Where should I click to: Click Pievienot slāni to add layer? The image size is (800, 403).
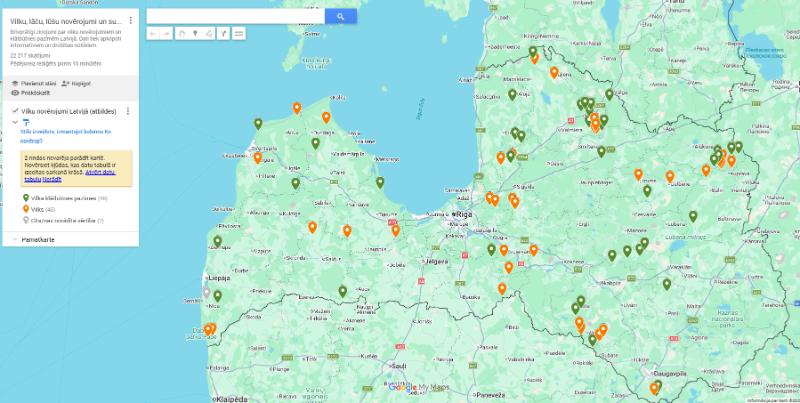tap(33, 83)
